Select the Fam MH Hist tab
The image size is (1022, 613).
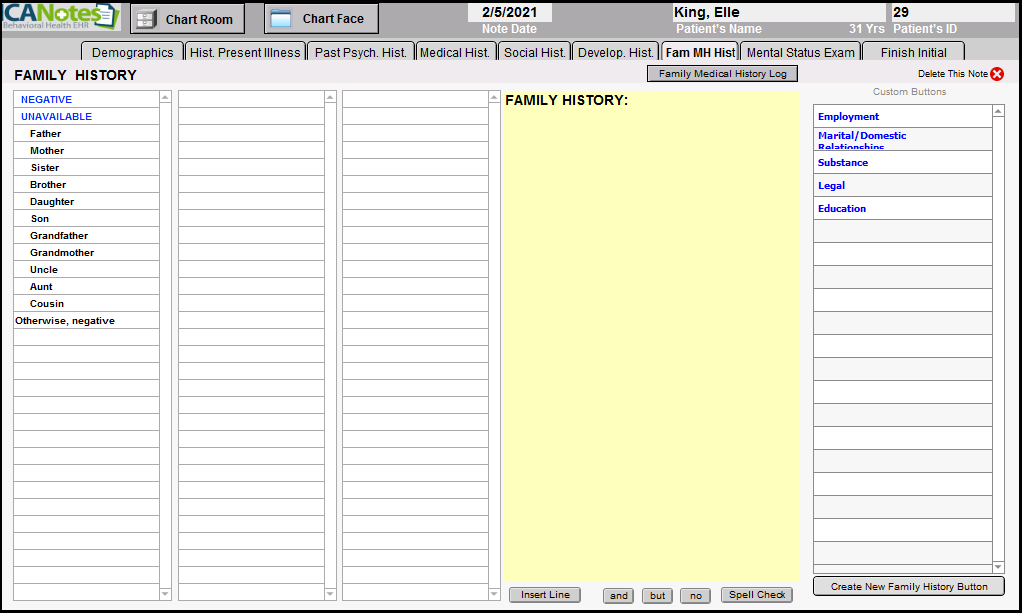coord(700,52)
